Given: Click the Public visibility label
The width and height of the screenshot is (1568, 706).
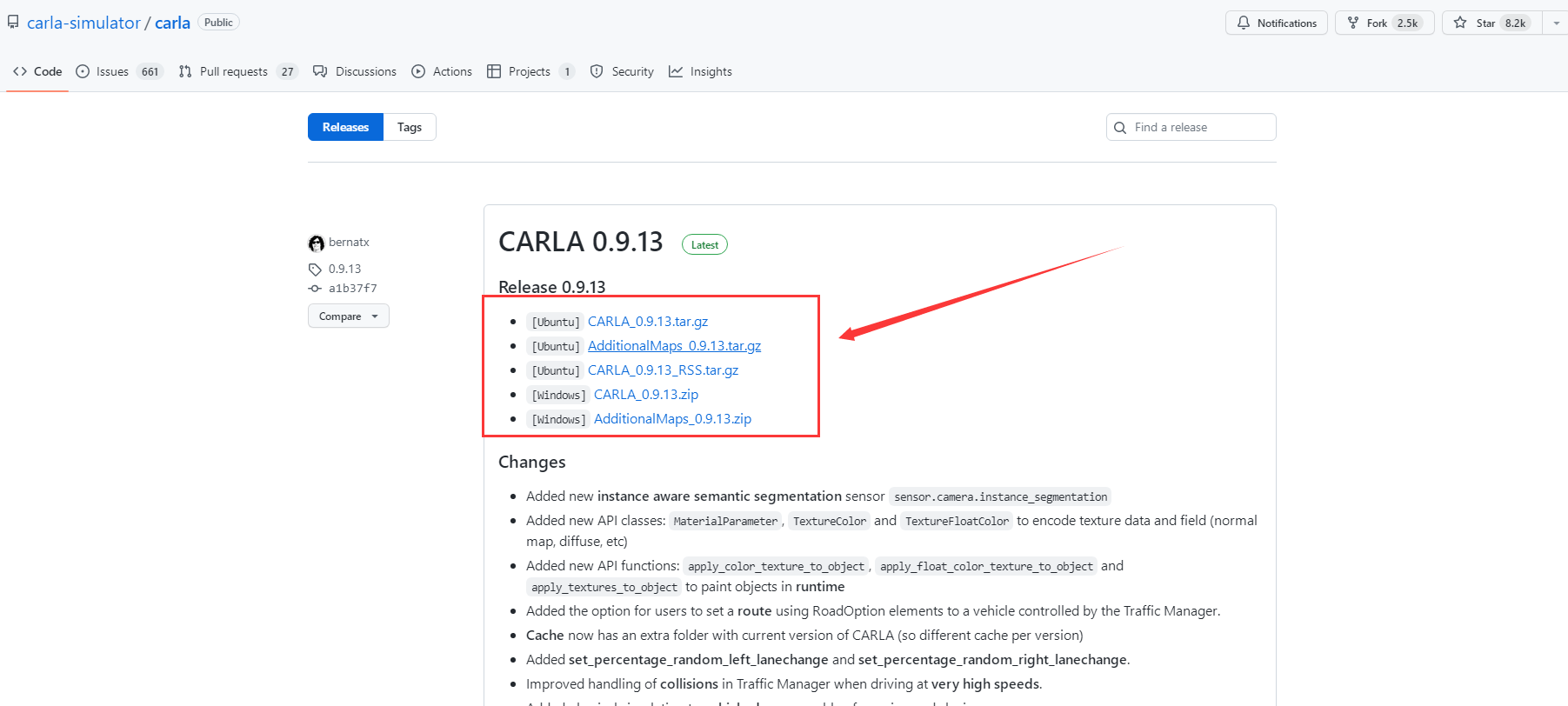Looking at the screenshot, I should click(x=218, y=23).
